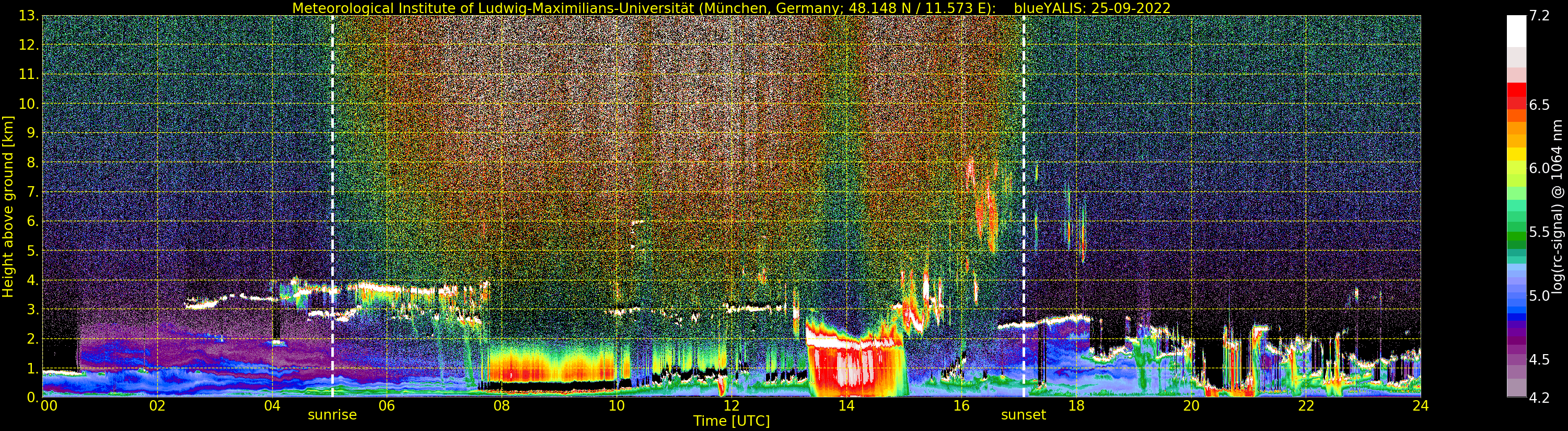Click the colorbar tick label '6.5'

pos(1539,105)
